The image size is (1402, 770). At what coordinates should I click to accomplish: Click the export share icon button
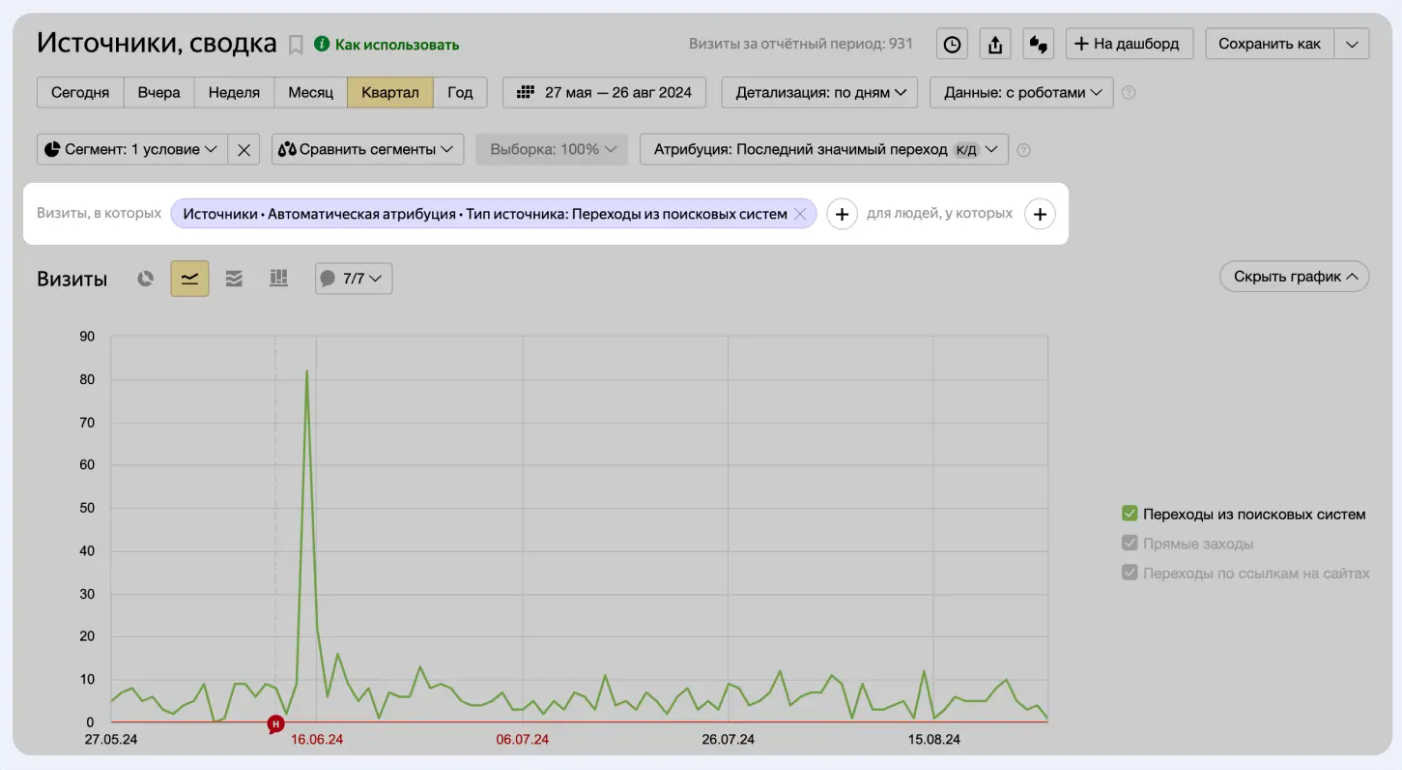[x=995, y=44]
